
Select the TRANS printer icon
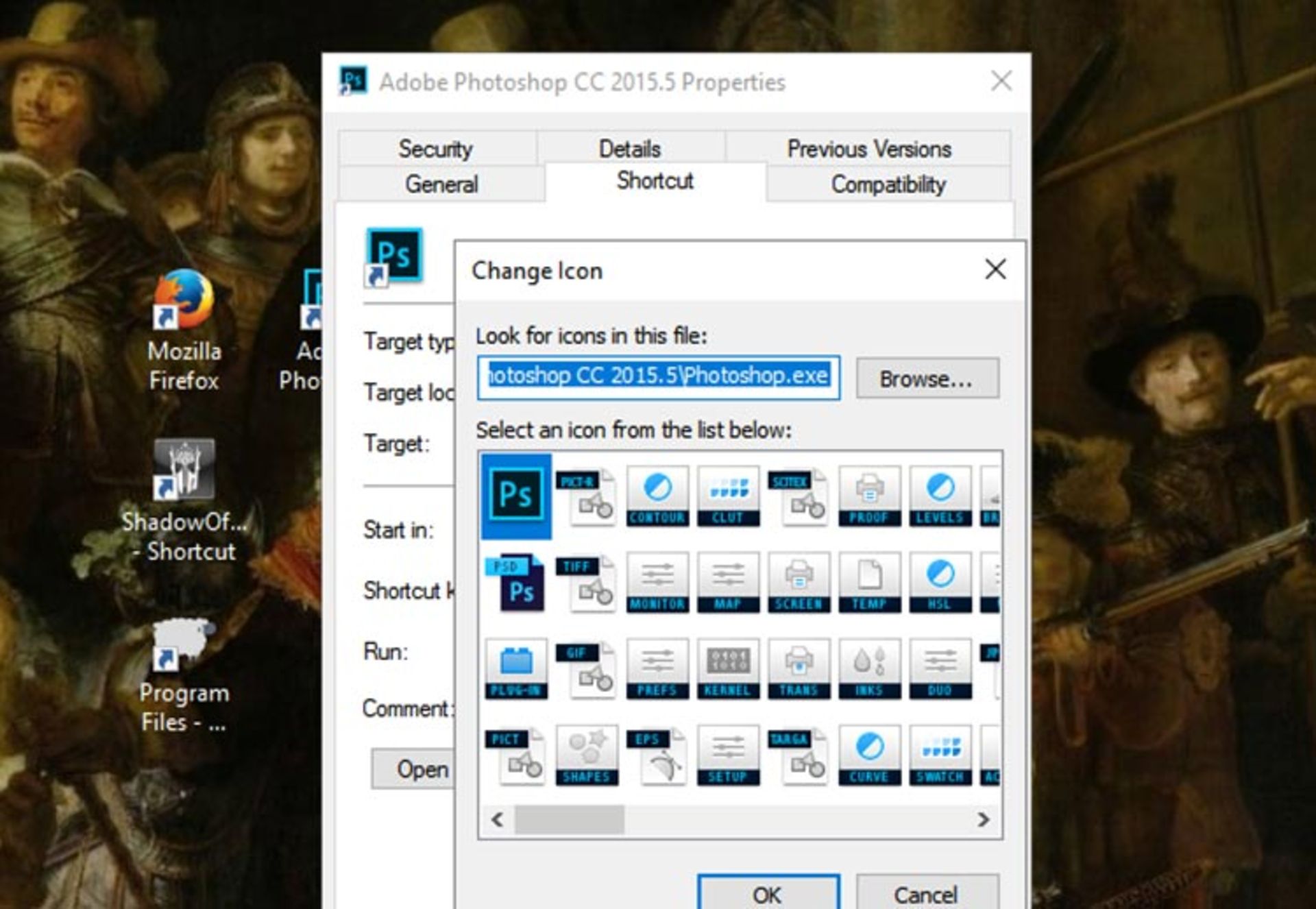(799, 669)
